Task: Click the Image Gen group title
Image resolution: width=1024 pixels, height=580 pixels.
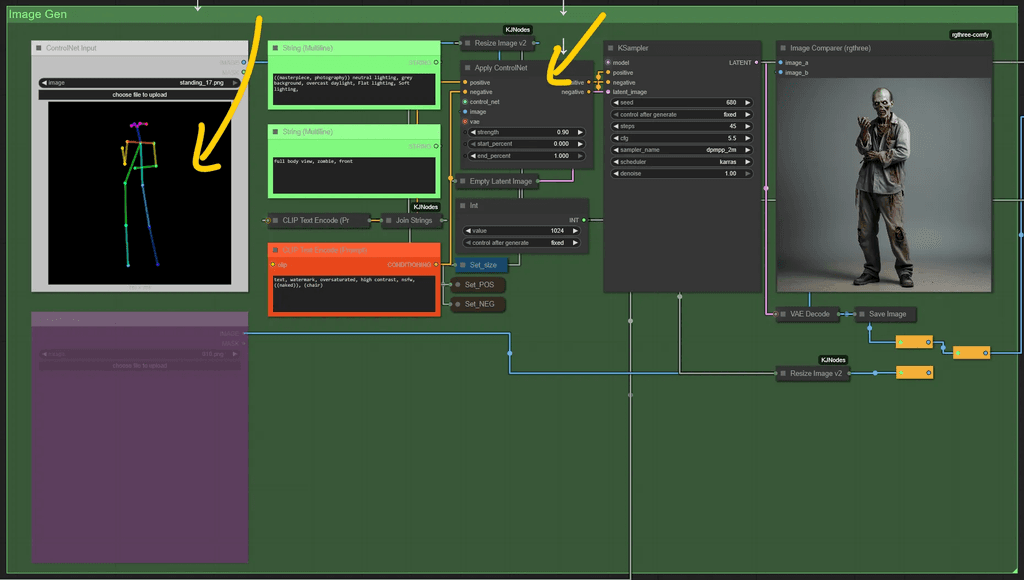Action: (x=35, y=13)
